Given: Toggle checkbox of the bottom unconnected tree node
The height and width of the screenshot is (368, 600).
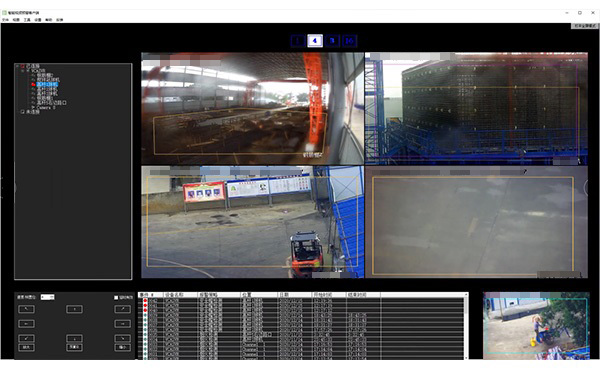Looking at the screenshot, I should (x=23, y=112).
